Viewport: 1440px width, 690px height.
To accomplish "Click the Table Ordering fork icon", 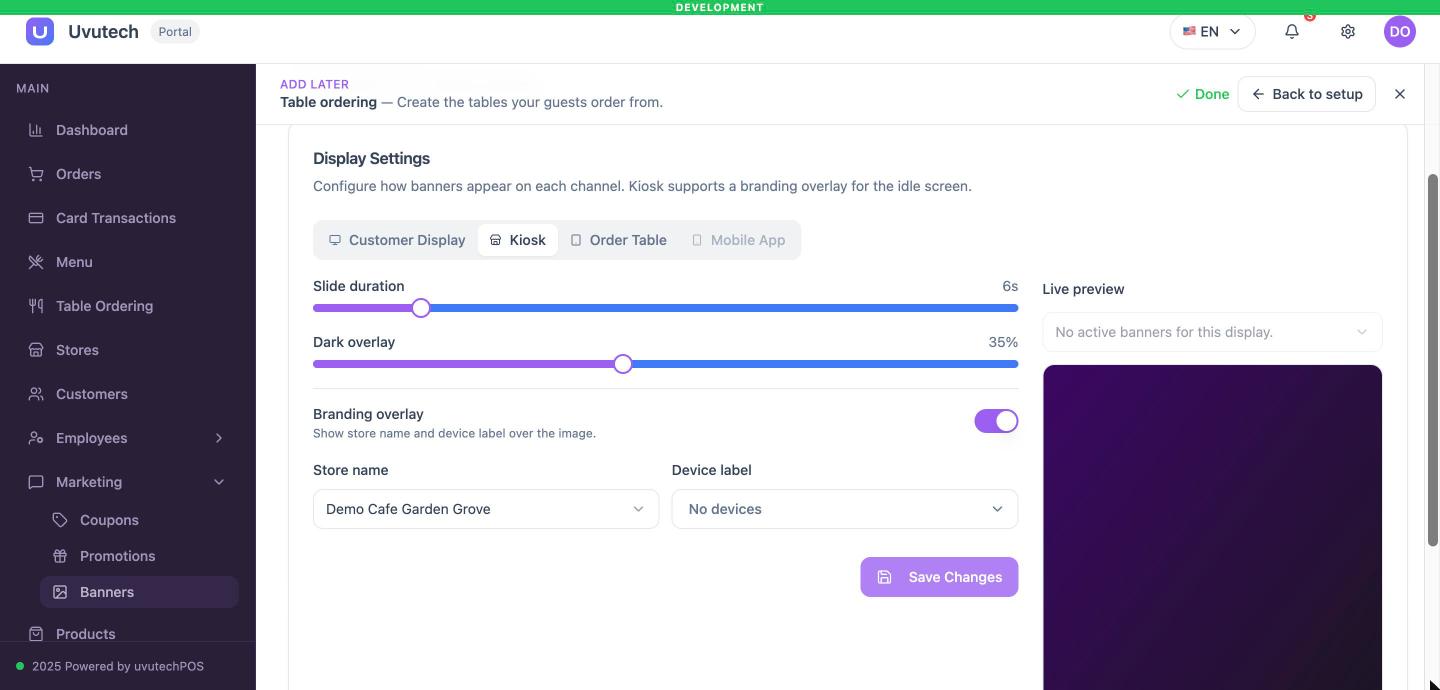I will 36,306.
